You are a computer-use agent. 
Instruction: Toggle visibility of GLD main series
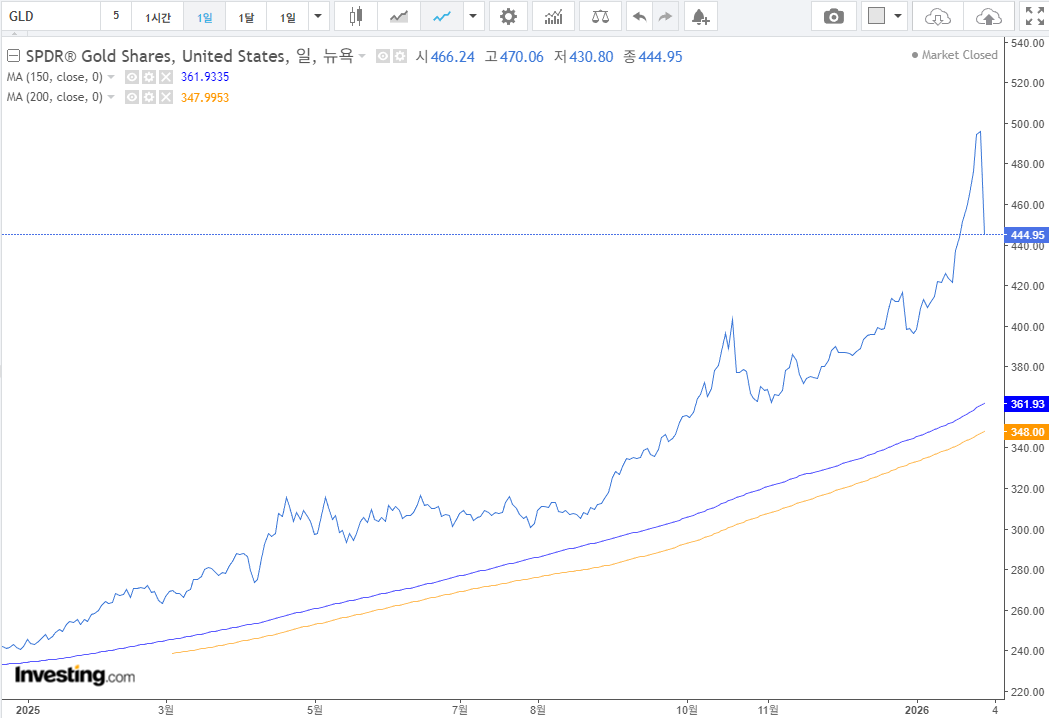pyautogui.click(x=383, y=56)
